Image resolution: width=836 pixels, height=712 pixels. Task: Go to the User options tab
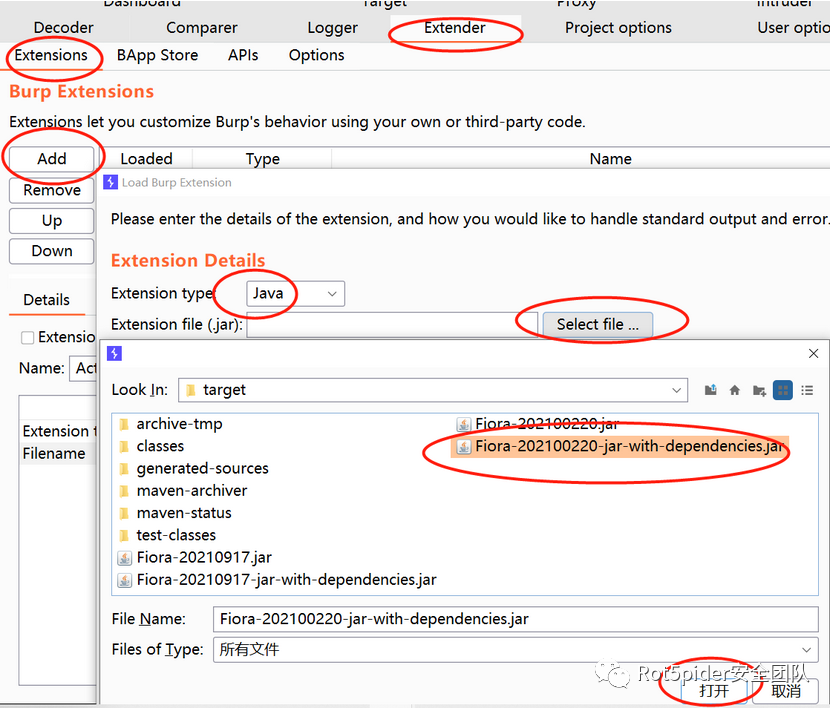793,28
